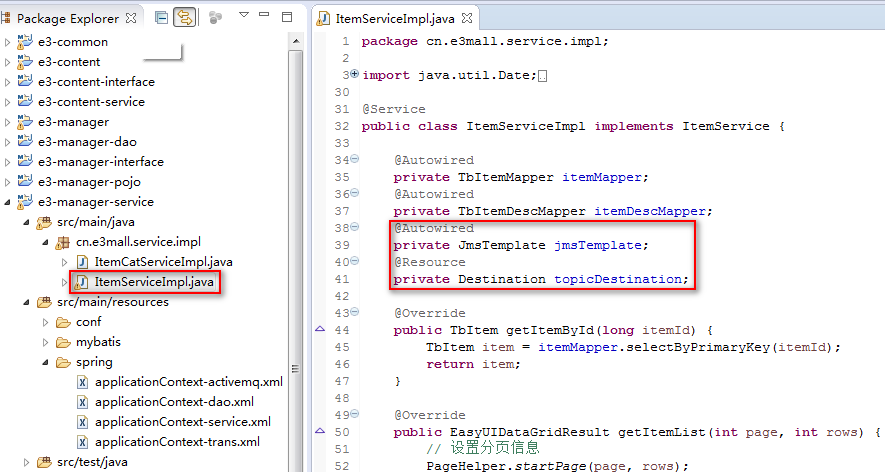885x472 pixels.
Task: Maximize the Package Explorer panel
Action: point(287,17)
